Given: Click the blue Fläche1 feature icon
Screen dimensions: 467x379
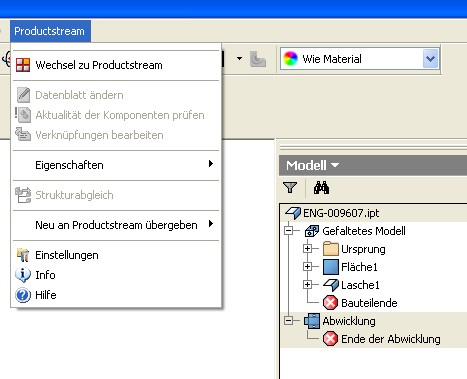Looking at the screenshot, I should tap(331, 267).
